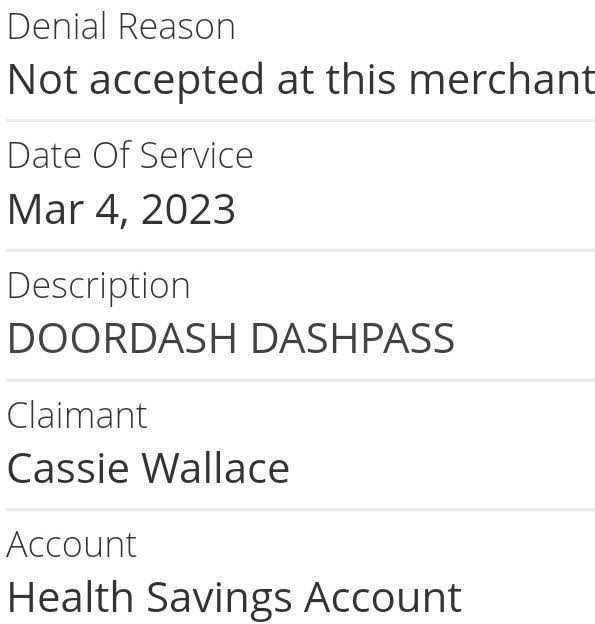The image size is (595, 624).
Task: Select the claimant name Cassie Wallace
Action: [148, 468]
